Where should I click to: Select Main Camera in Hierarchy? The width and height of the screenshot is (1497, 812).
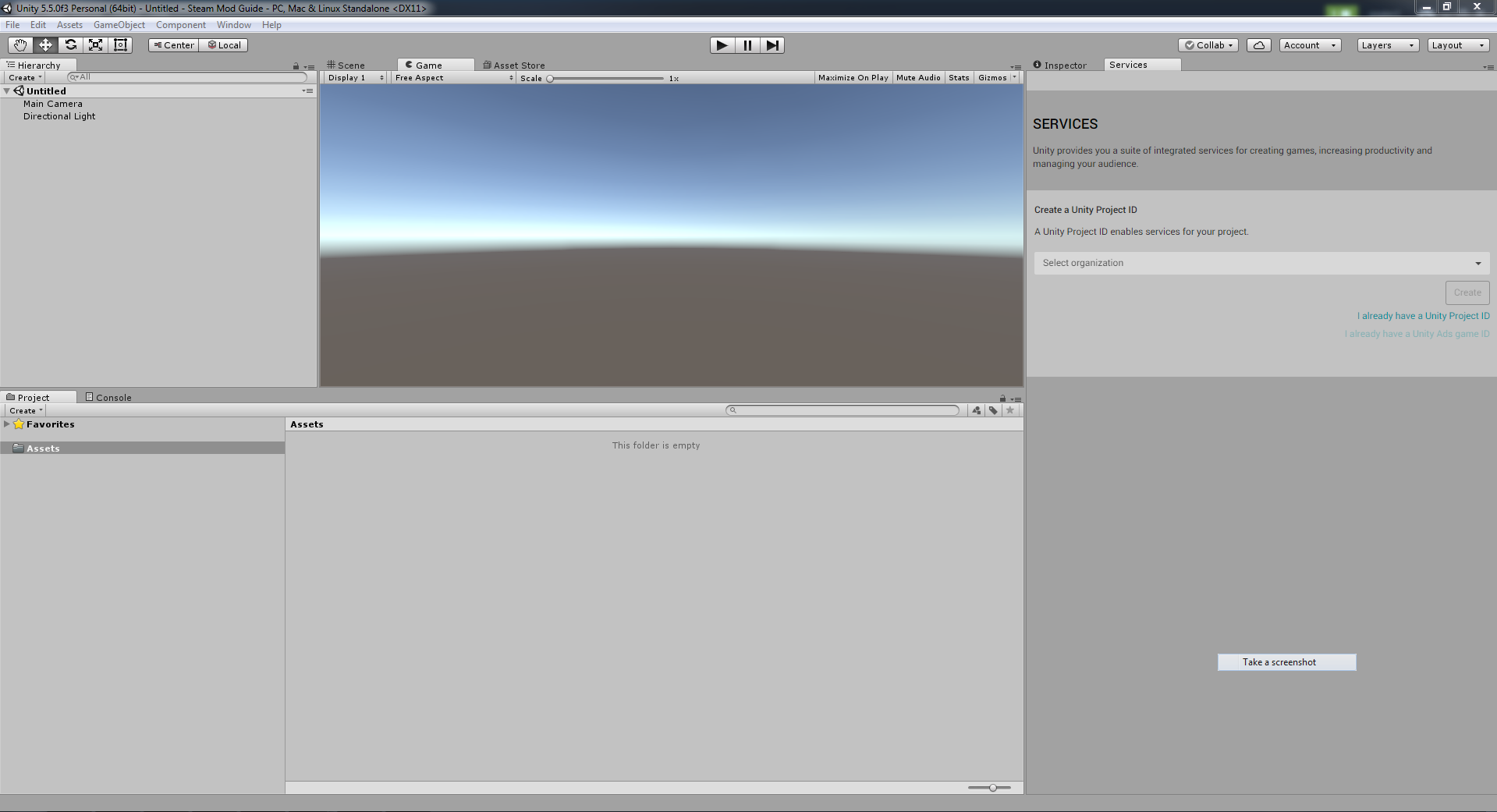coord(53,104)
